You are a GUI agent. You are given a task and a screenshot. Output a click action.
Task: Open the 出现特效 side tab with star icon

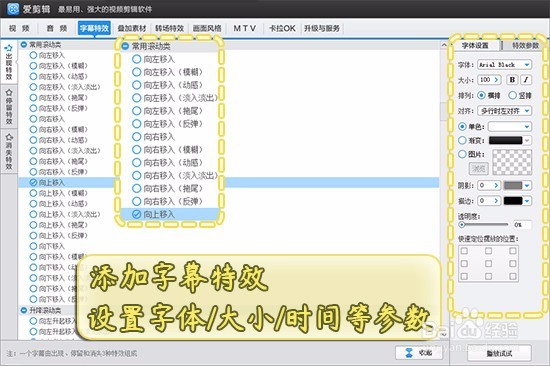click(9, 62)
